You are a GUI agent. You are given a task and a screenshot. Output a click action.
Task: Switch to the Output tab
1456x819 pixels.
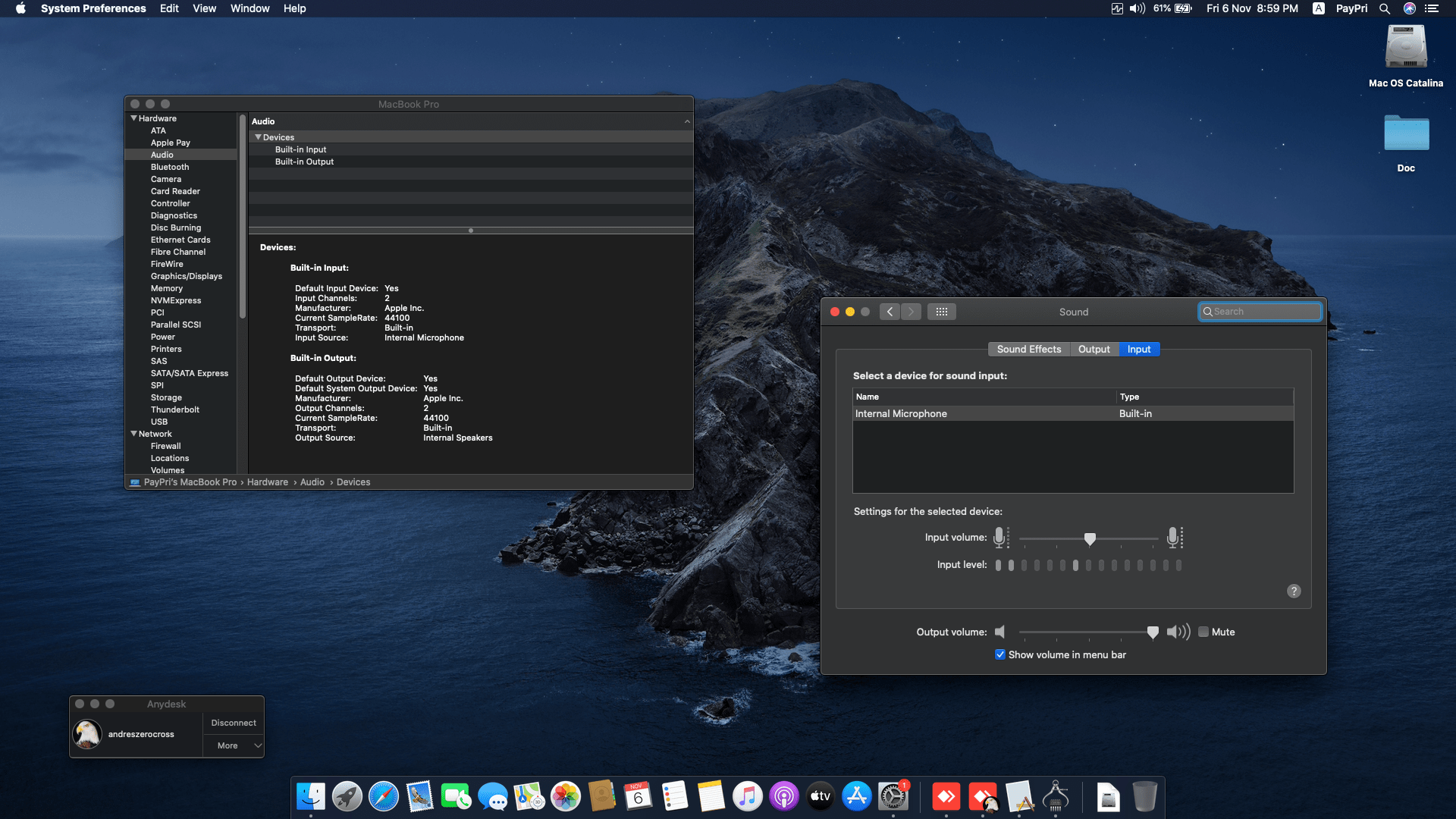(1094, 349)
